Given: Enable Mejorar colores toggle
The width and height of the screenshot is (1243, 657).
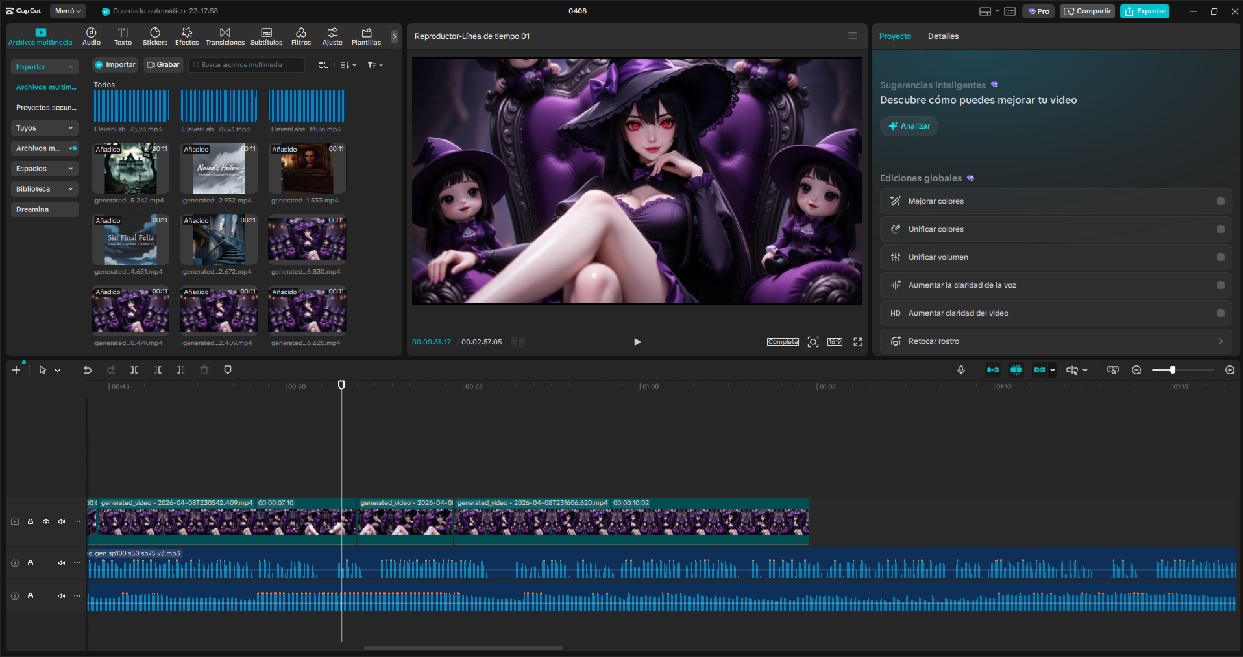Looking at the screenshot, I should [x=1221, y=201].
